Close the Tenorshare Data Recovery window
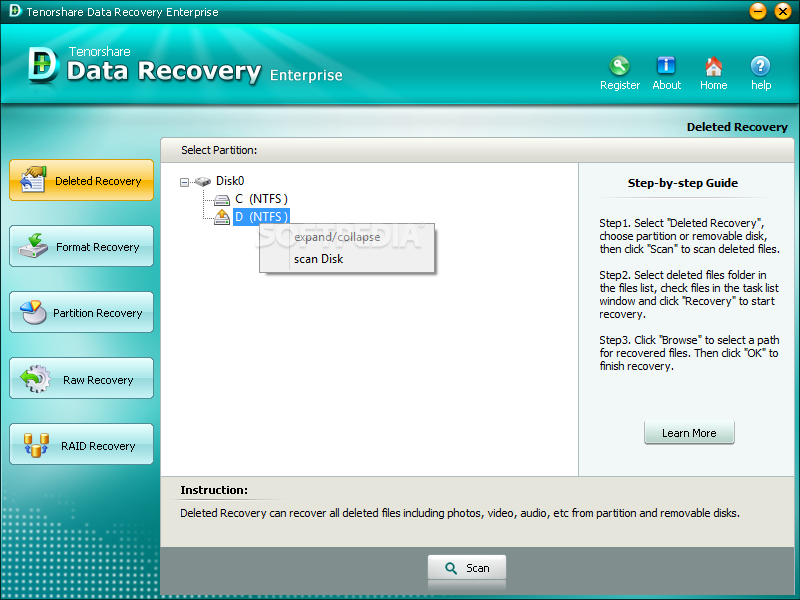The image size is (800, 600). (x=783, y=11)
